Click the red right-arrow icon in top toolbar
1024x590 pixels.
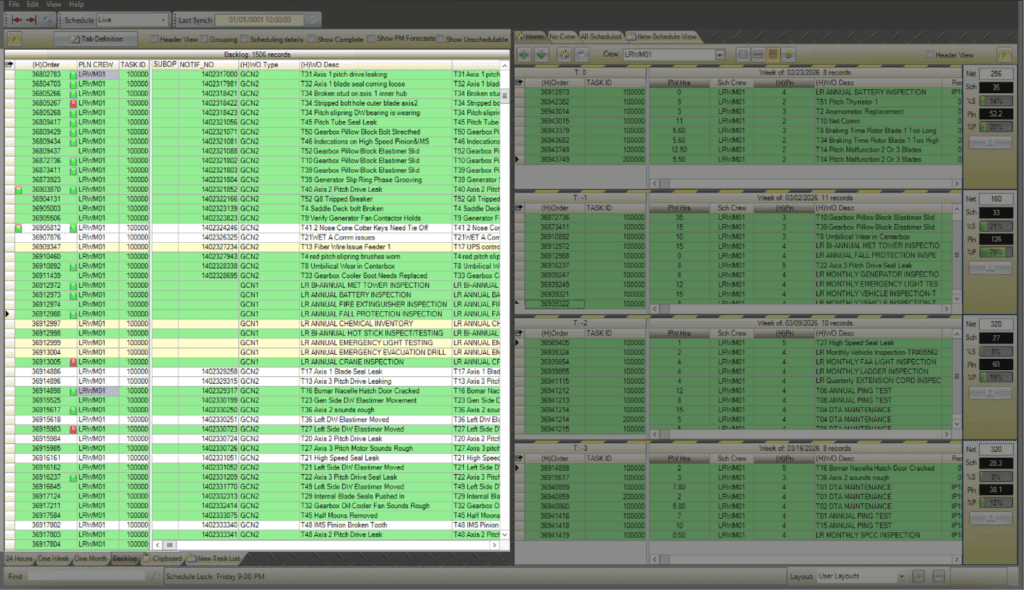(33, 20)
